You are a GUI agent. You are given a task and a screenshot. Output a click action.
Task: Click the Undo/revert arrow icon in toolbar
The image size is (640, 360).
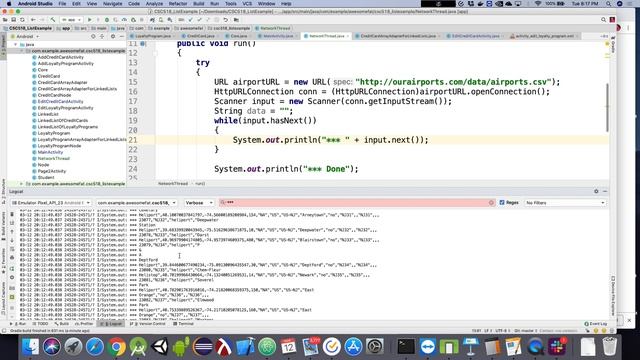(225, 20)
